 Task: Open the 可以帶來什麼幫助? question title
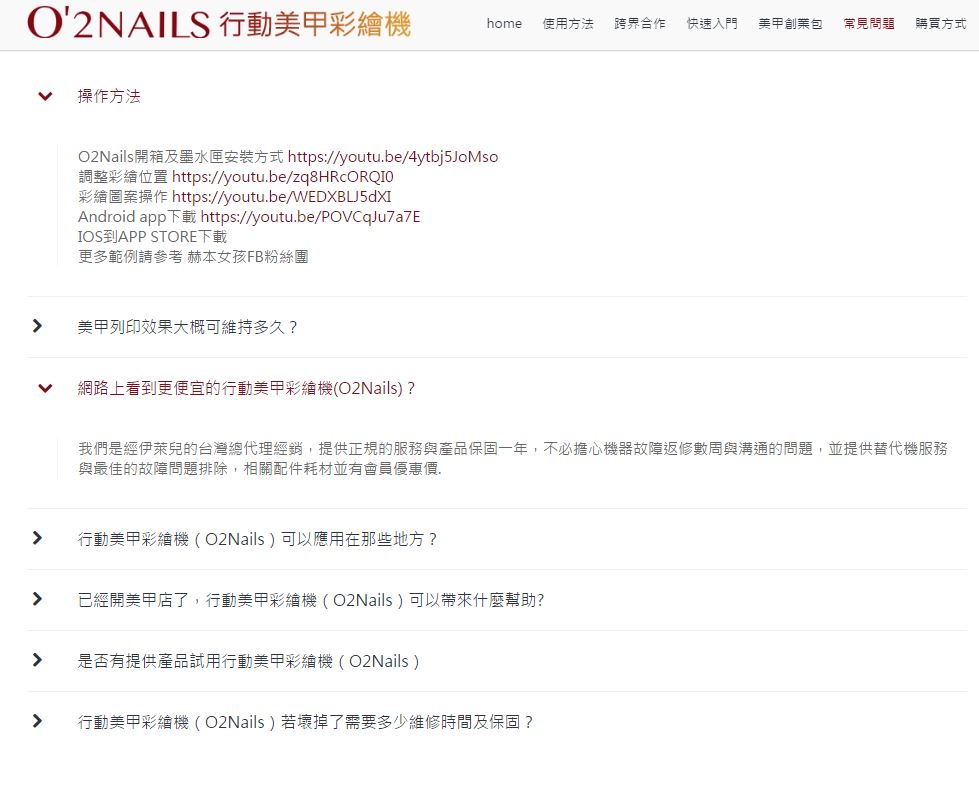[x=311, y=601]
